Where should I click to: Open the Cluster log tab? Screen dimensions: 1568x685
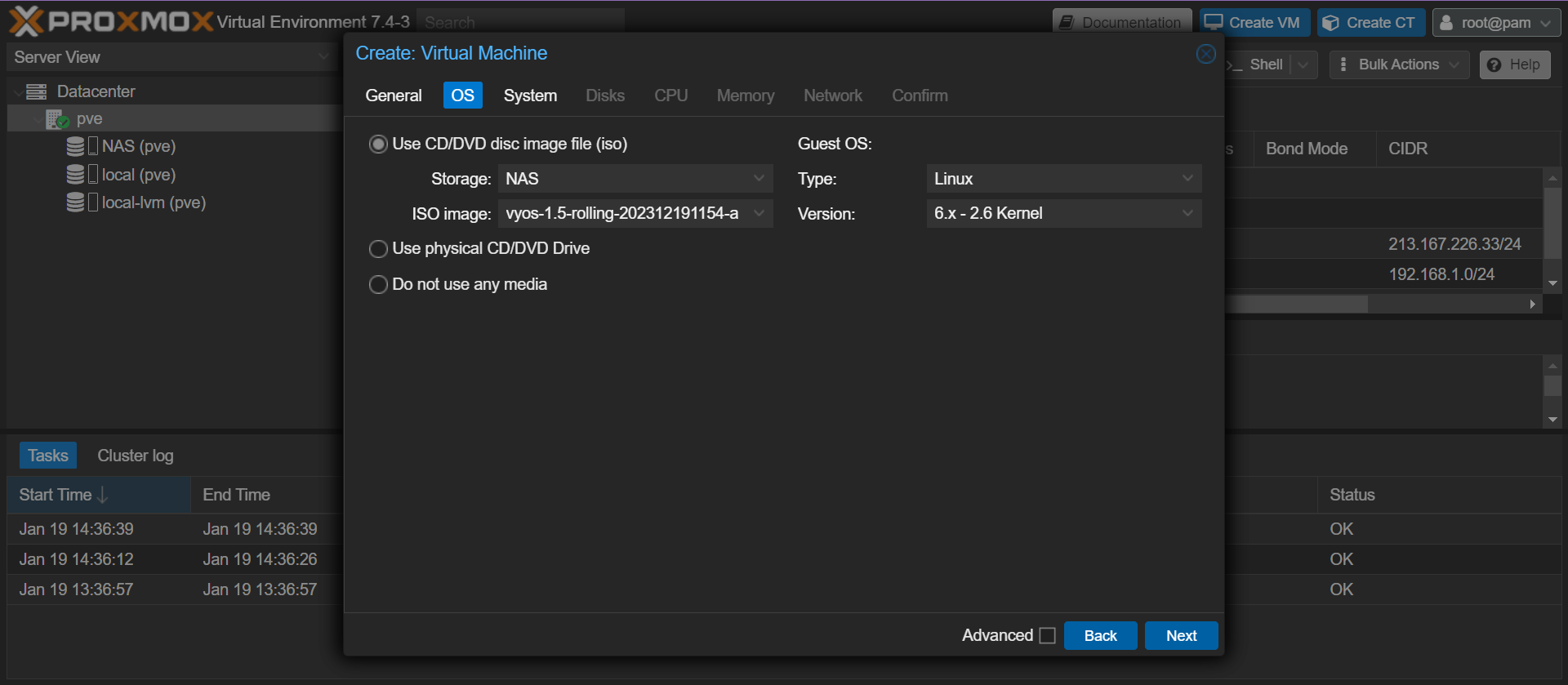[x=136, y=456]
